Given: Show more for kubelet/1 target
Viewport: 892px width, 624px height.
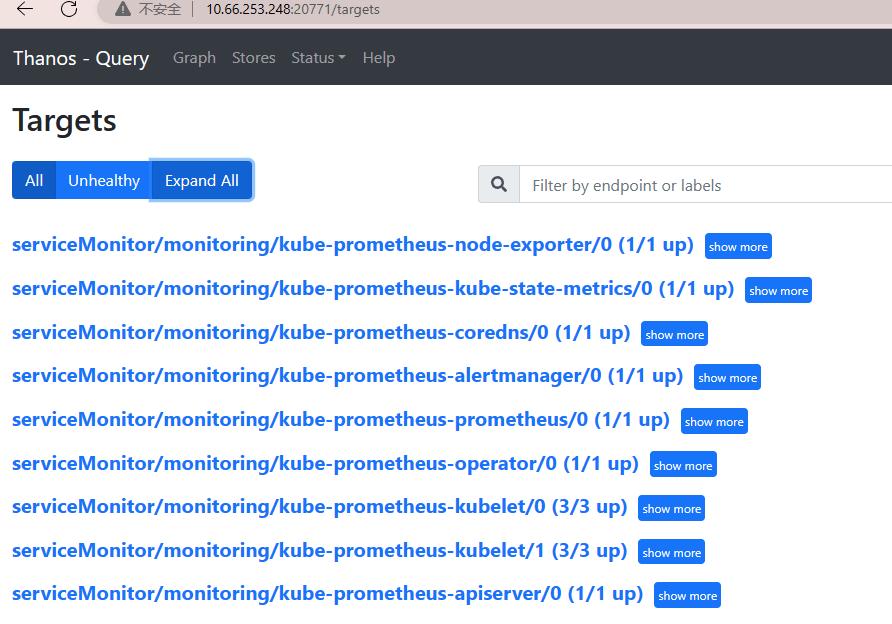Looking at the screenshot, I should coord(671,552).
